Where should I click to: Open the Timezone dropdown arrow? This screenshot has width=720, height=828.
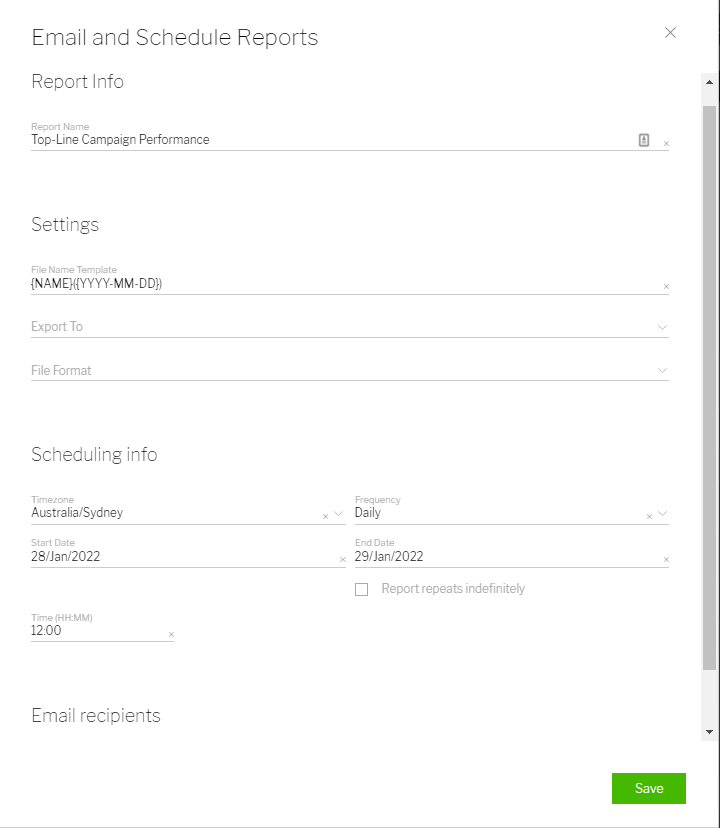point(338,515)
